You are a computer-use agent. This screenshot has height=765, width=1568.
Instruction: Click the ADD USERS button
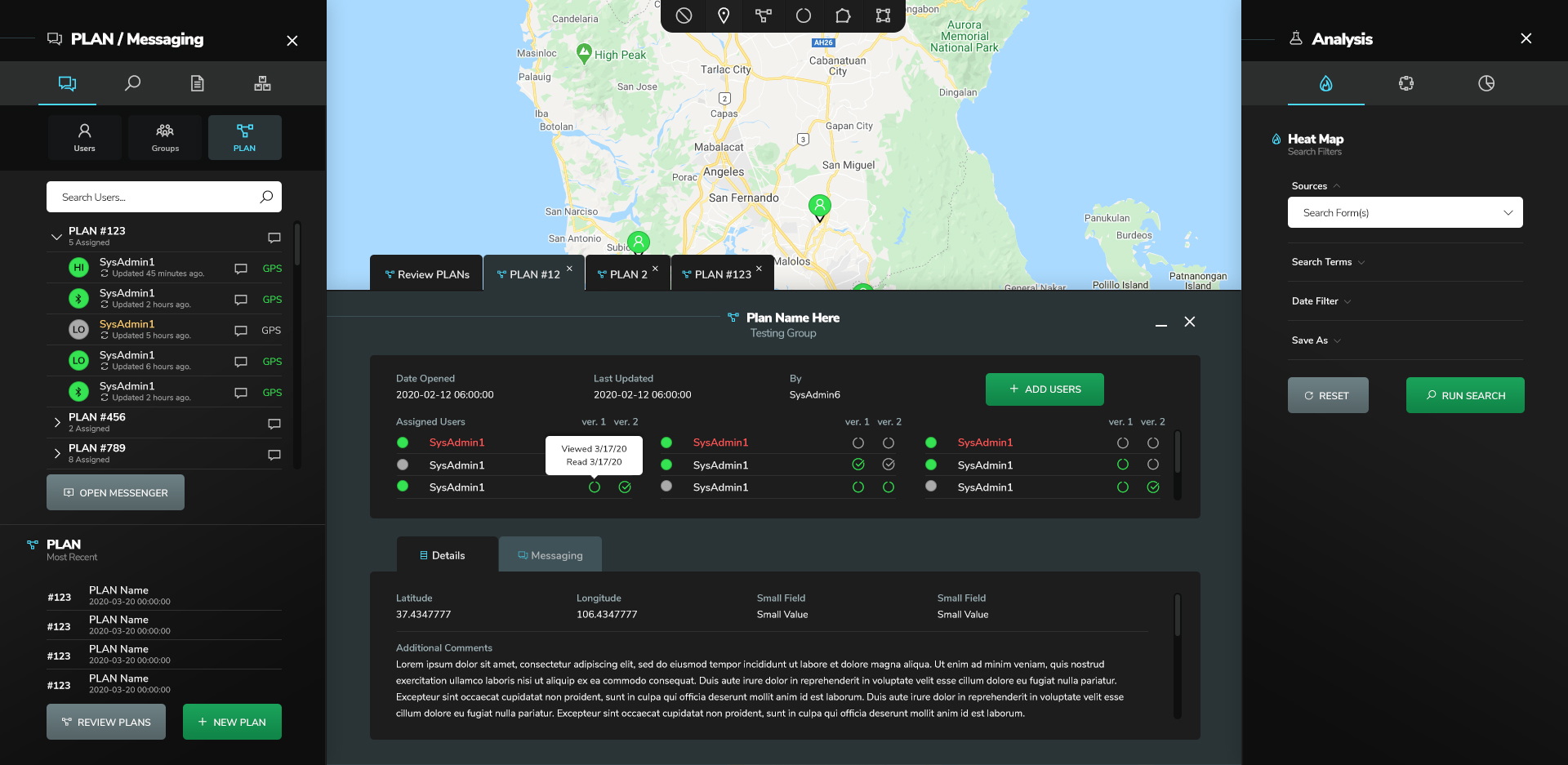[1045, 389]
